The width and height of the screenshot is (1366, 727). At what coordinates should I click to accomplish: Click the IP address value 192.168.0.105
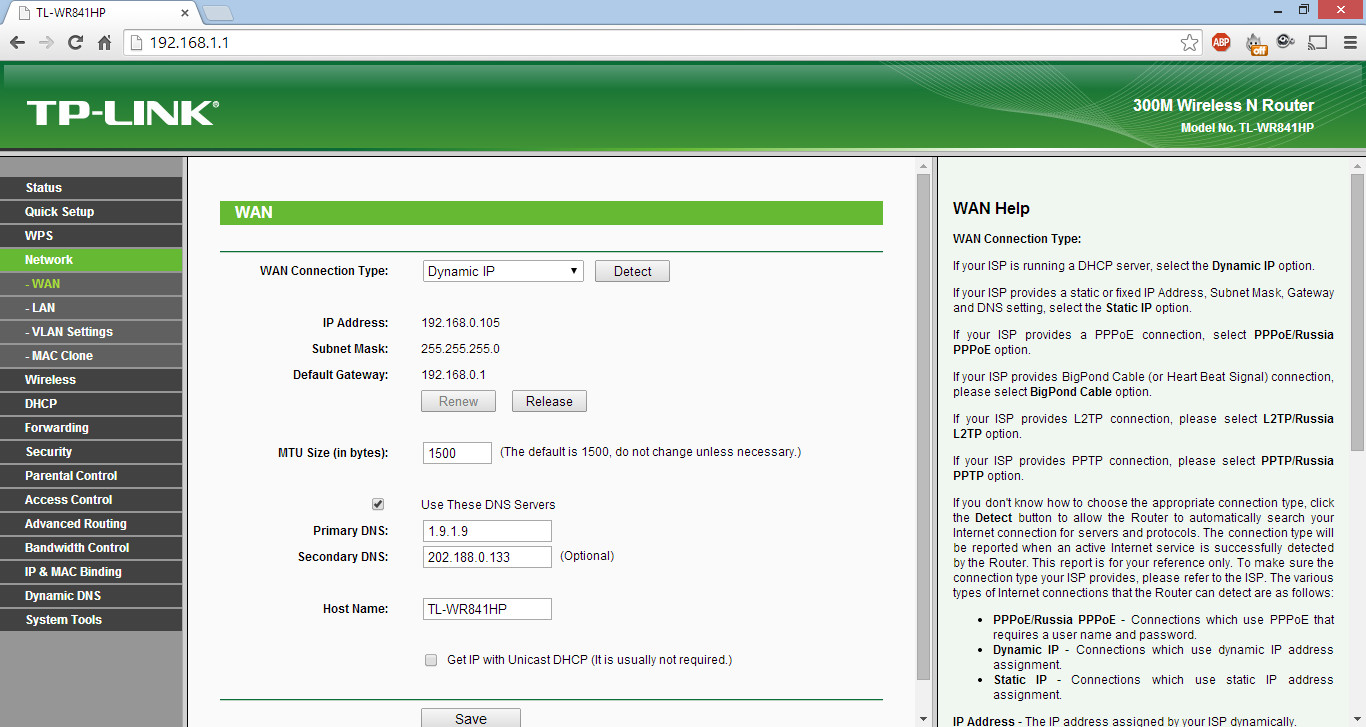coord(461,323)
